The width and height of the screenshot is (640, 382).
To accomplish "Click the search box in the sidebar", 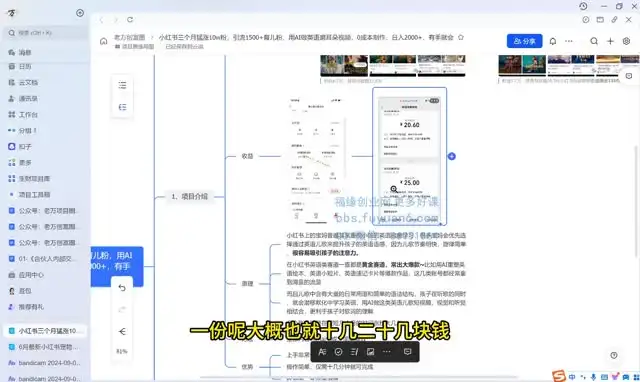I will point(46,33).
